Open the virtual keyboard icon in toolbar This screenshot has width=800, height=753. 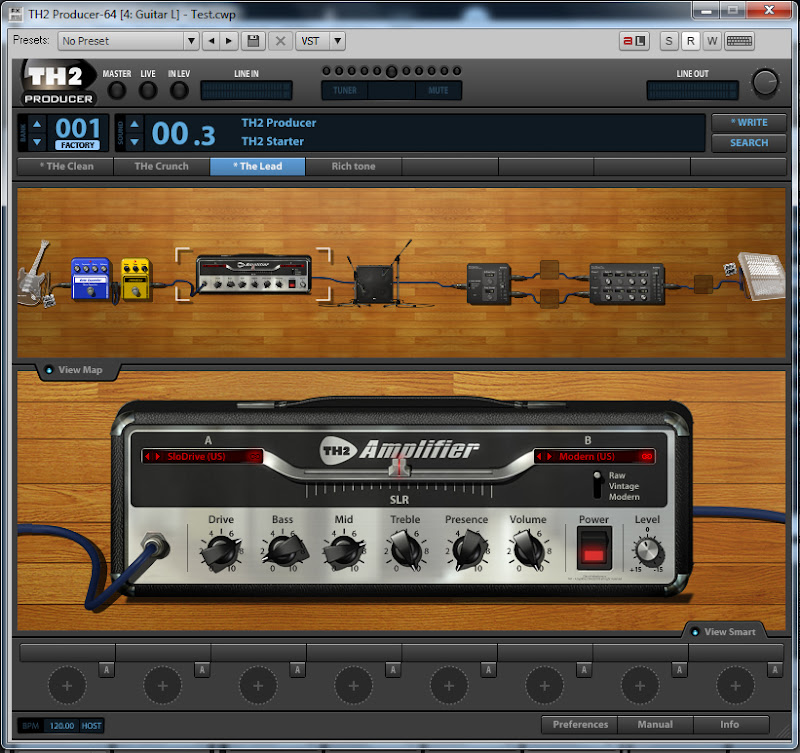[739, 41]
